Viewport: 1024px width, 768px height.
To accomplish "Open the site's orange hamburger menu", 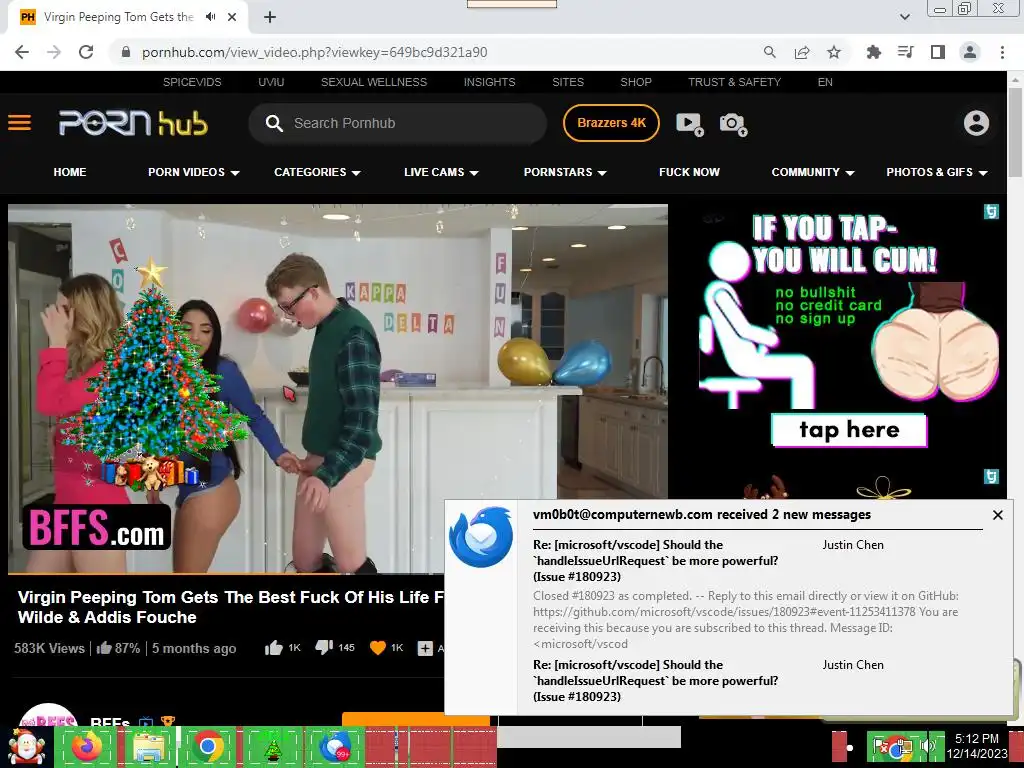I will [x=20, y=123].
